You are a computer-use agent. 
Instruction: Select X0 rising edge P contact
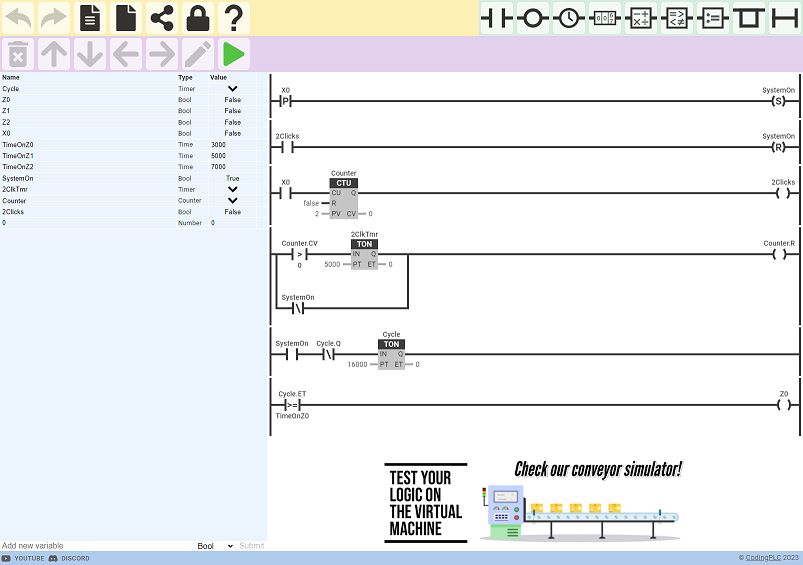coord(286,101)
